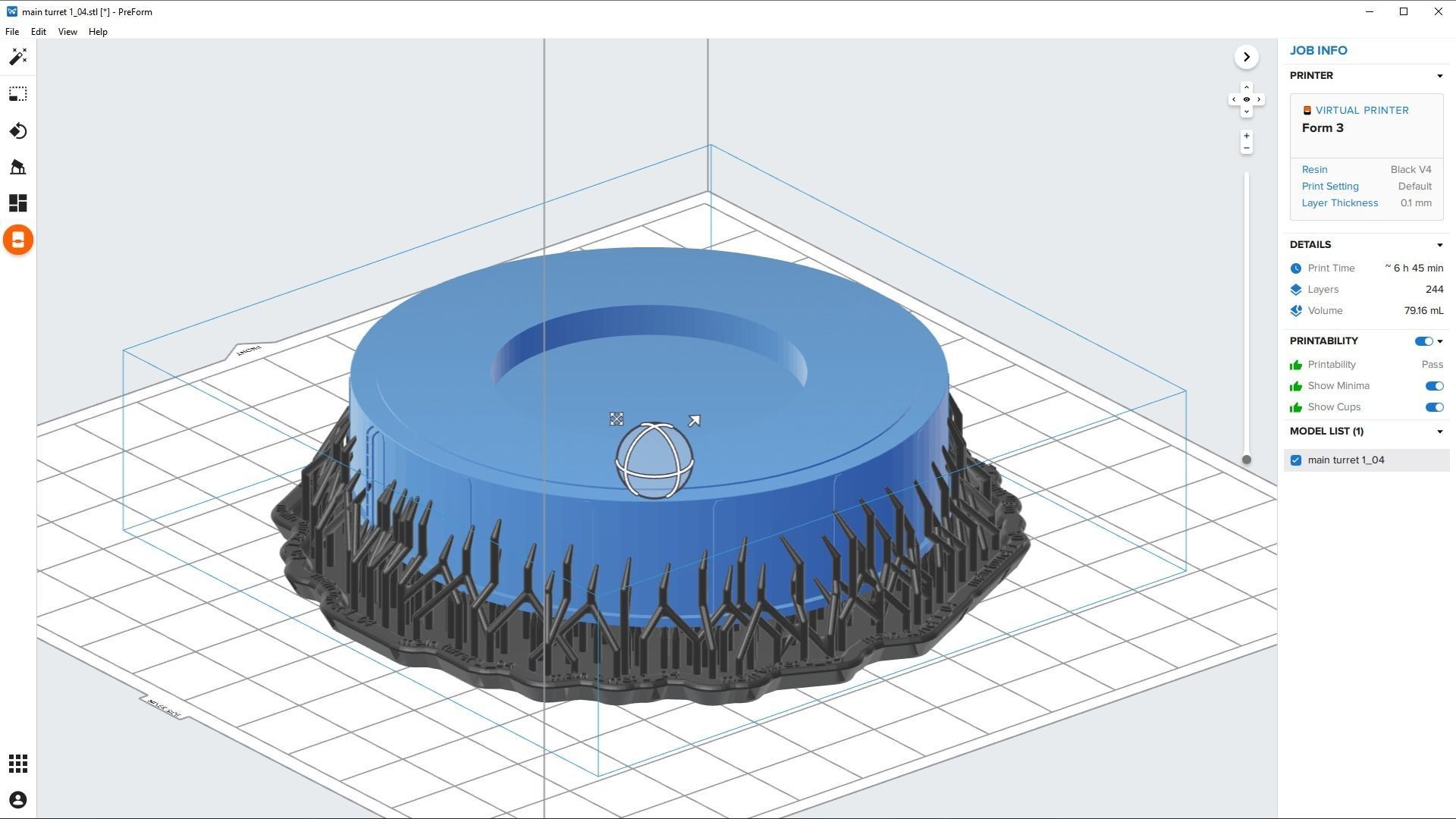Screen dimensions: 1456x819
Task: Open the user account icon
Action: point(18,800)
